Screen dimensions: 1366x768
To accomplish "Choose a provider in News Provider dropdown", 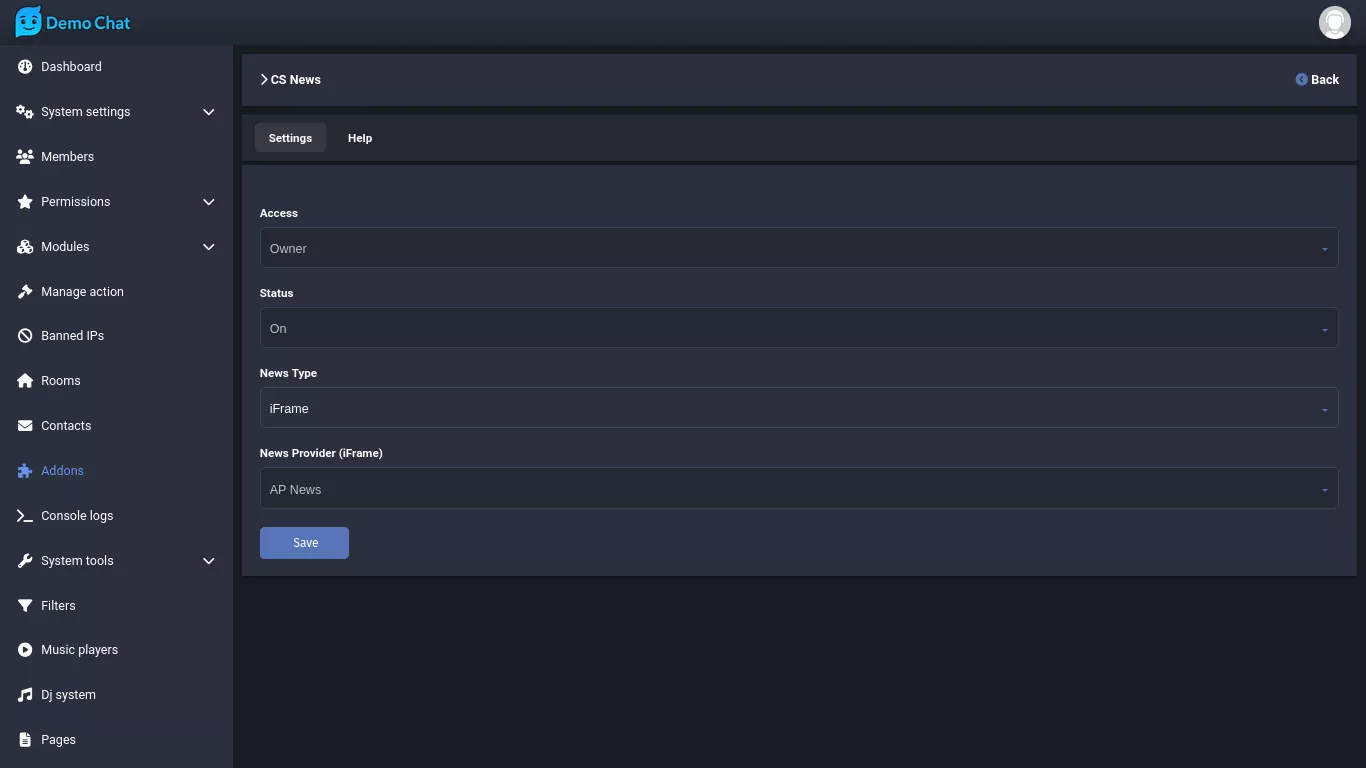I will (x=798, y=489).
